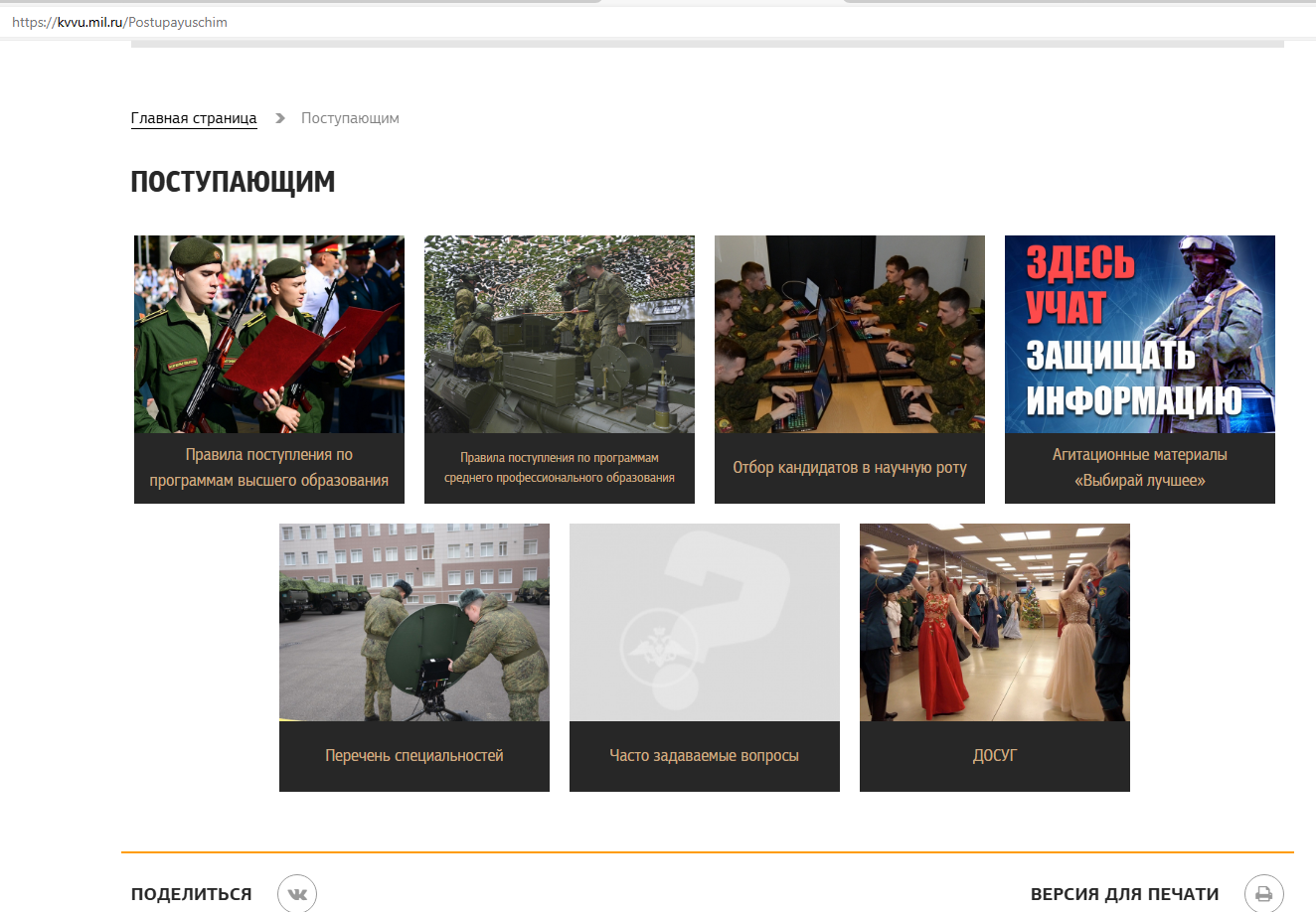Open Отбор кандидатов в научную роту
This screenshot has height=912, width=1316.
(850, 468)
